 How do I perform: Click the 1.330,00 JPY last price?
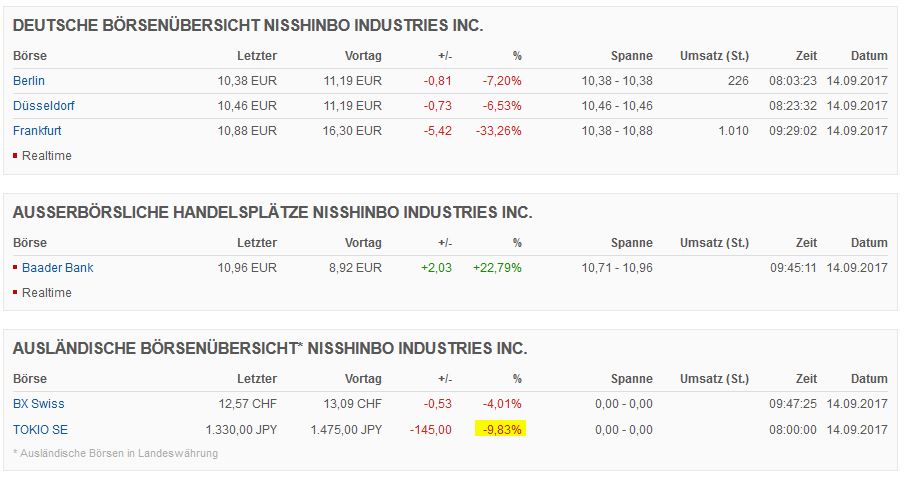tap(241, 430)
